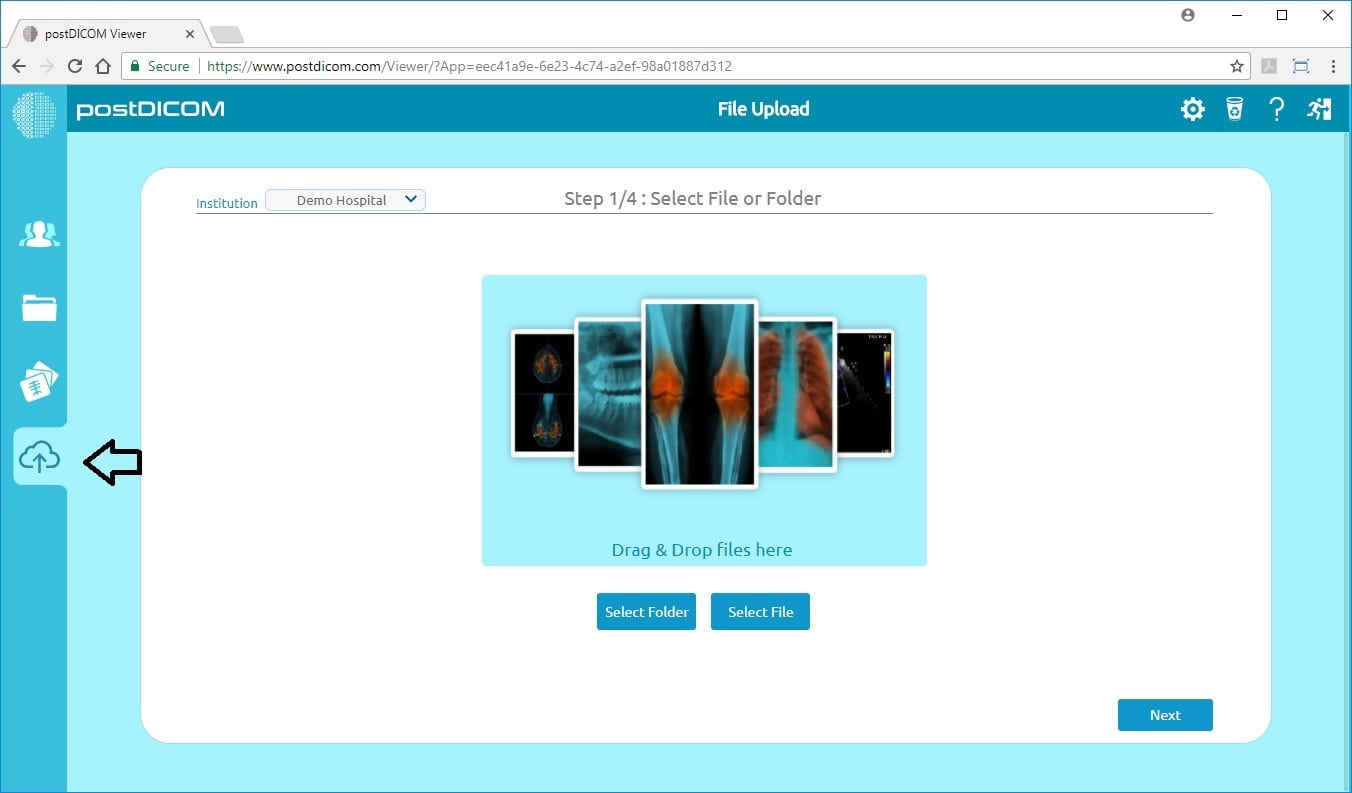Viewport: 1352px width, 793px height.
Task: Click the Drag & Drop files area
Action: (x=703, y=420)
